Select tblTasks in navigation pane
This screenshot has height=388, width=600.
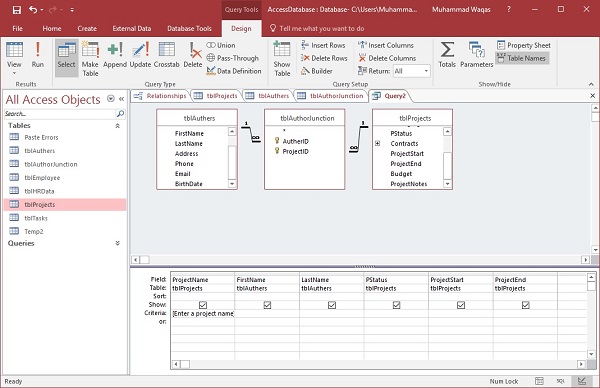[36, 218]
